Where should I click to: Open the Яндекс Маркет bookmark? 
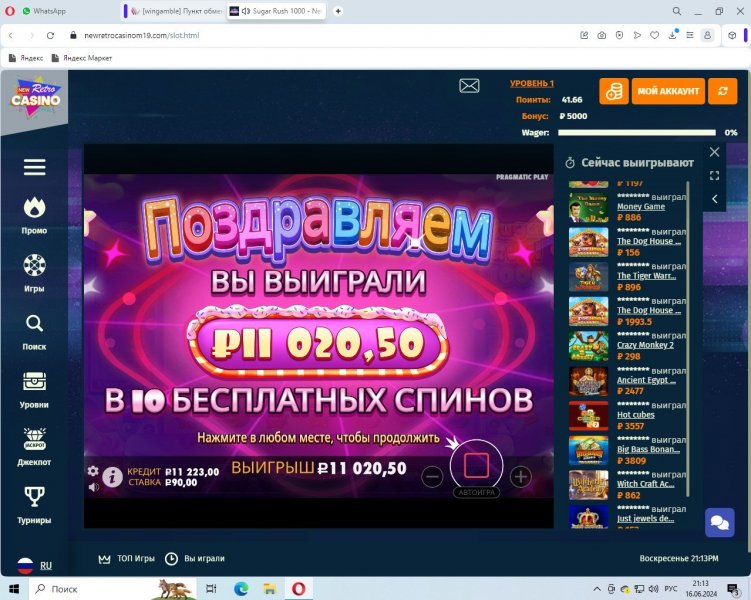[82, 58]
